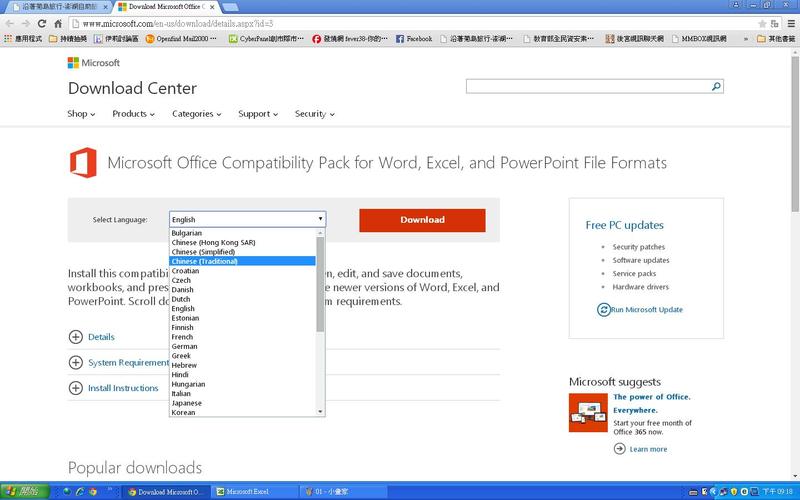
Task: Open the Products menu
Action: pyautogui.click(x=133, y=114)
